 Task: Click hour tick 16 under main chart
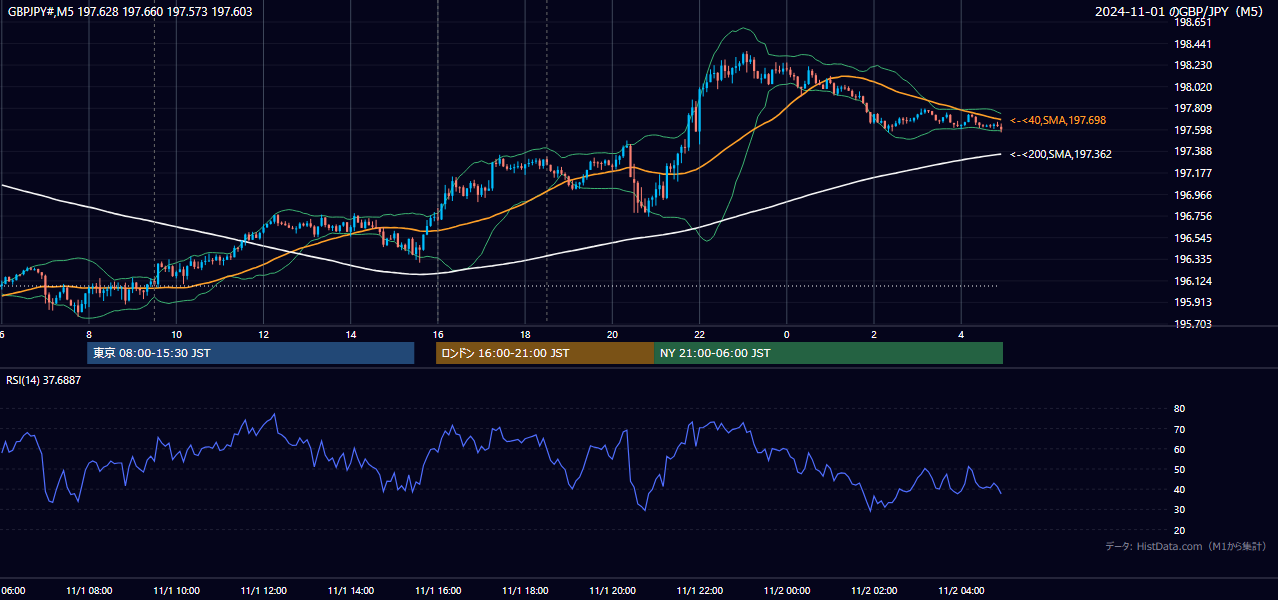pyautogui.click(x=438, y=334)
